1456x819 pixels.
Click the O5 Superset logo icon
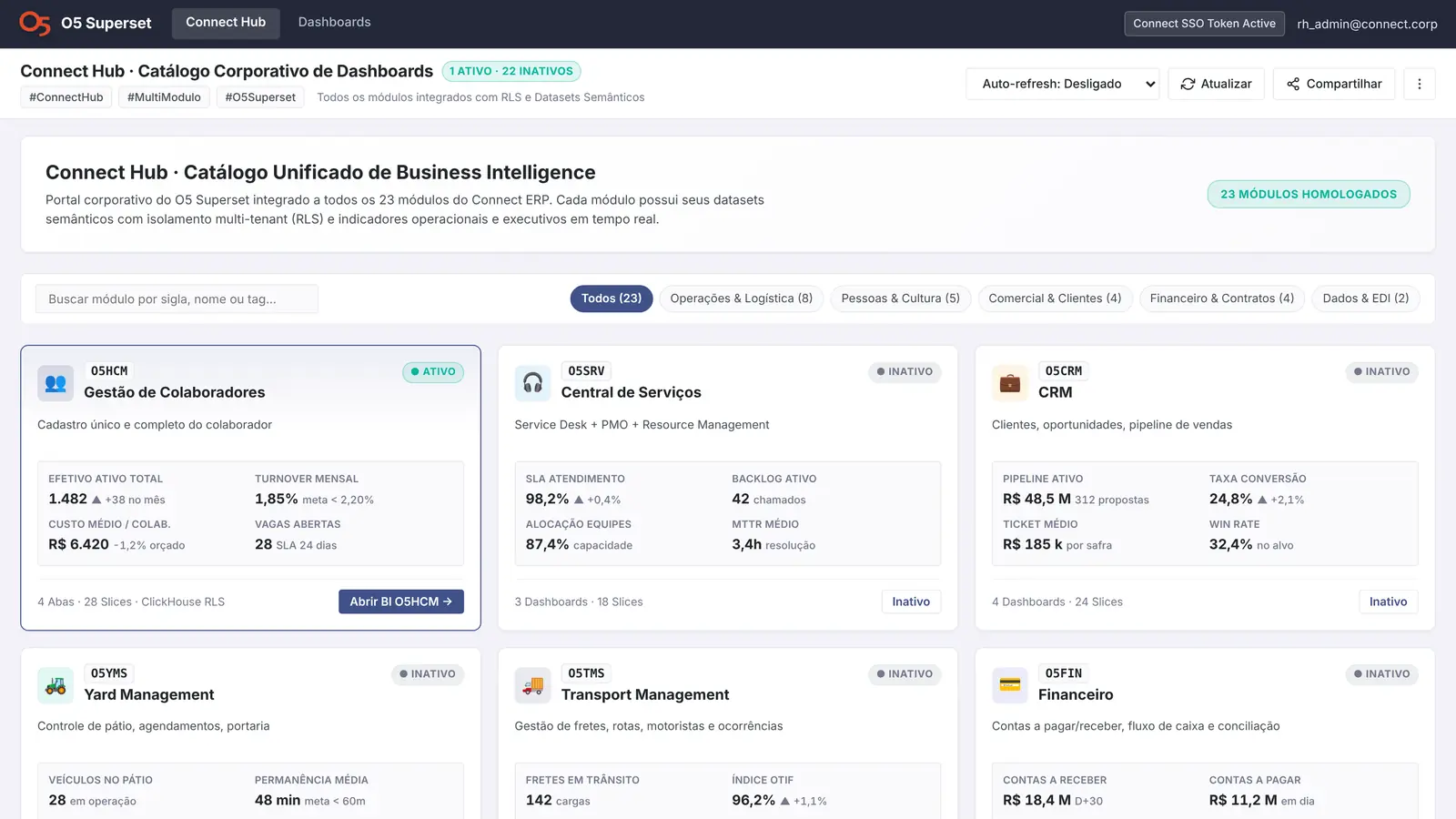tap(35, 23)
